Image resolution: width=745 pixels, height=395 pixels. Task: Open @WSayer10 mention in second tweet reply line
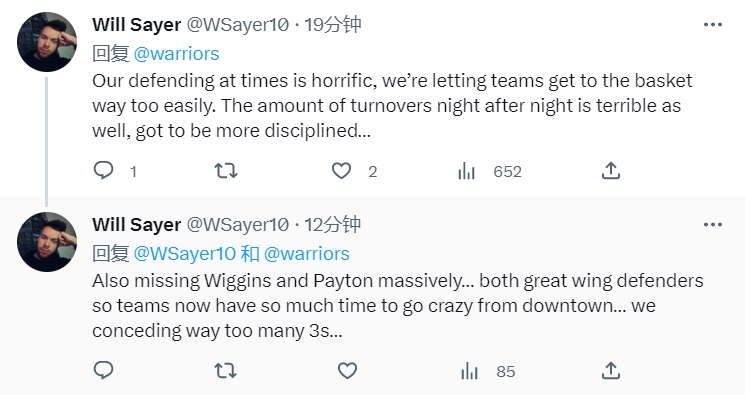[x=184, y=254]
